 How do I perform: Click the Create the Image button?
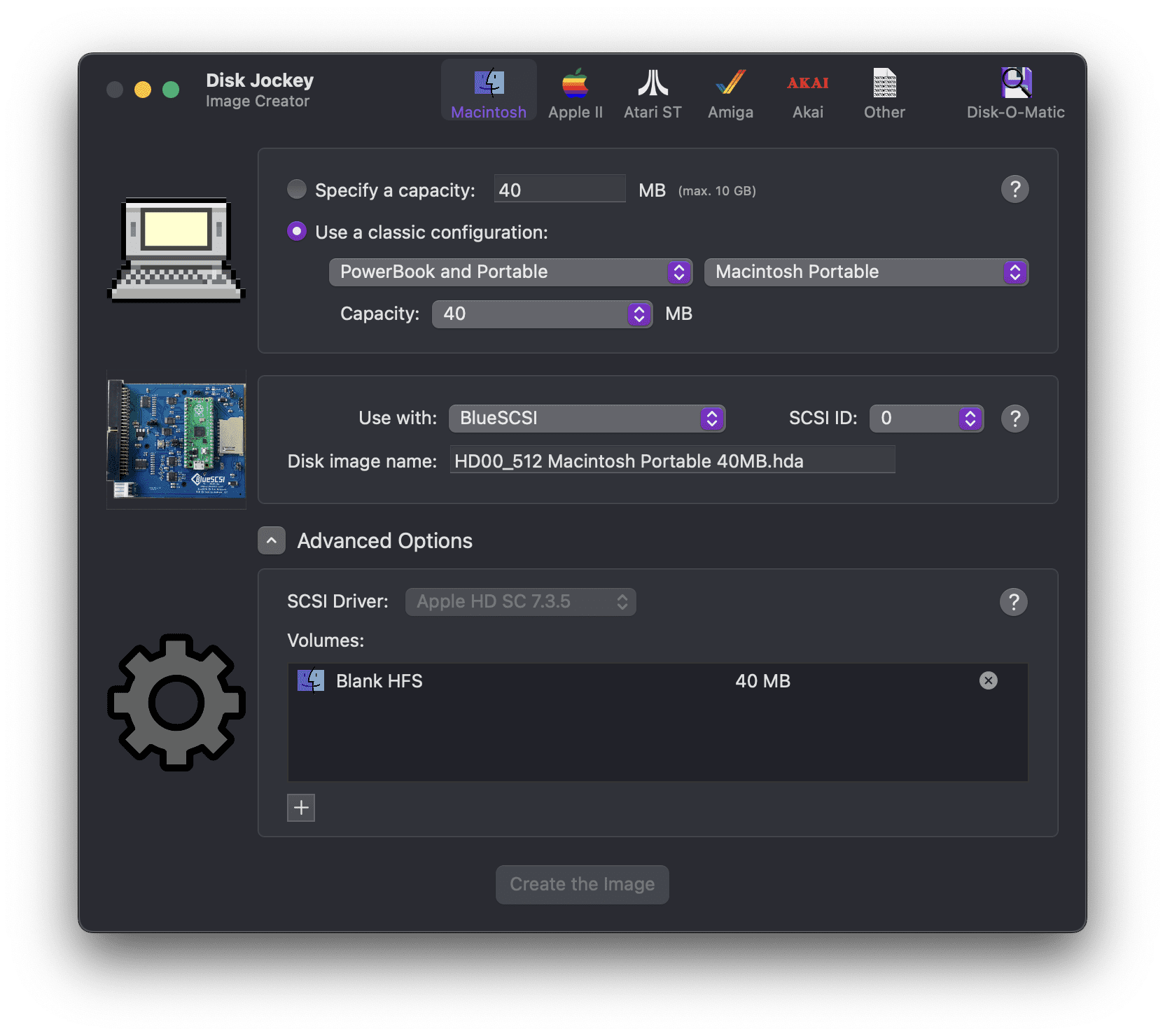coord(582,884)
